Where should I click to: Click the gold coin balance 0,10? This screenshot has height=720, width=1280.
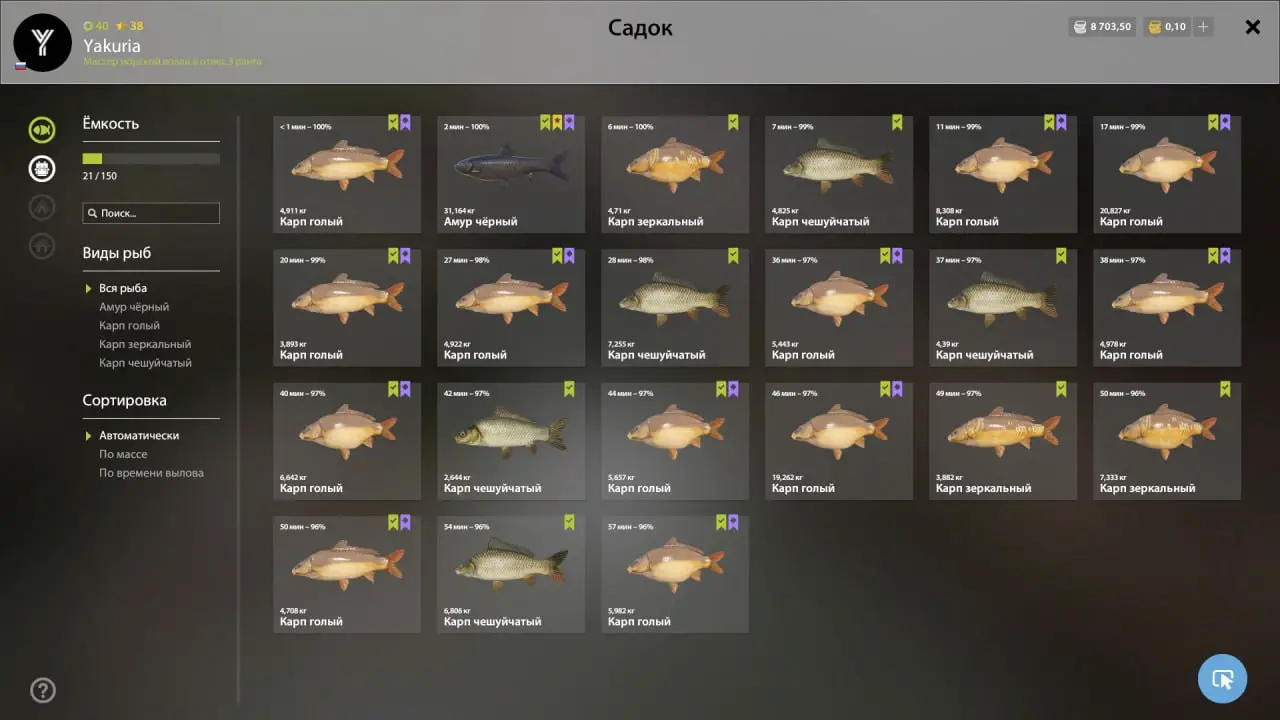pos(1167,27)
